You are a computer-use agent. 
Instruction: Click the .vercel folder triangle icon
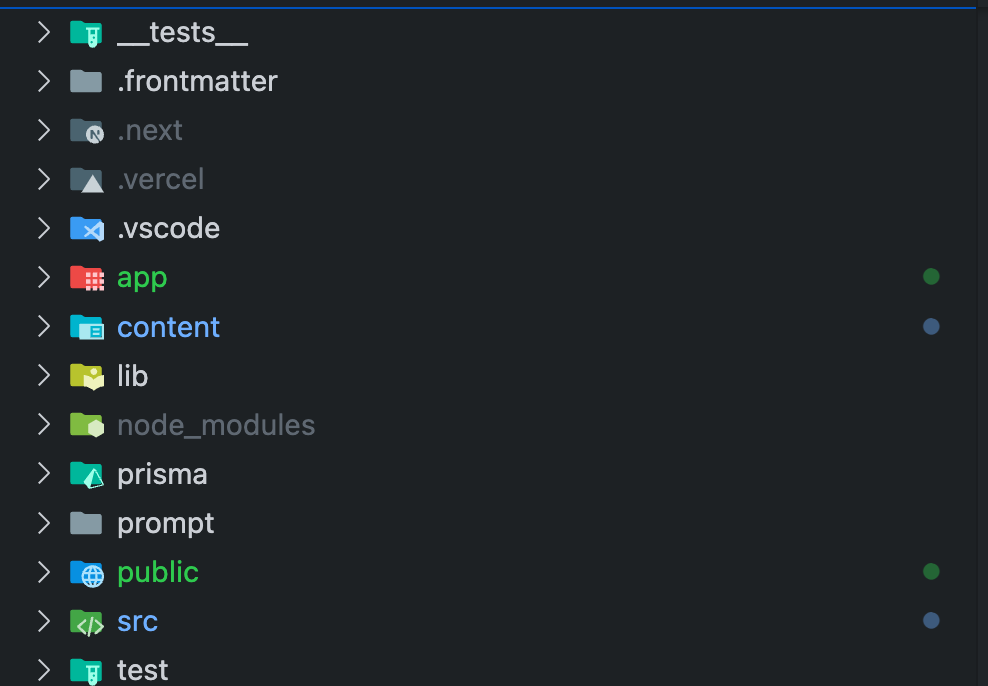pyautogui.click(x=86, y=180)
